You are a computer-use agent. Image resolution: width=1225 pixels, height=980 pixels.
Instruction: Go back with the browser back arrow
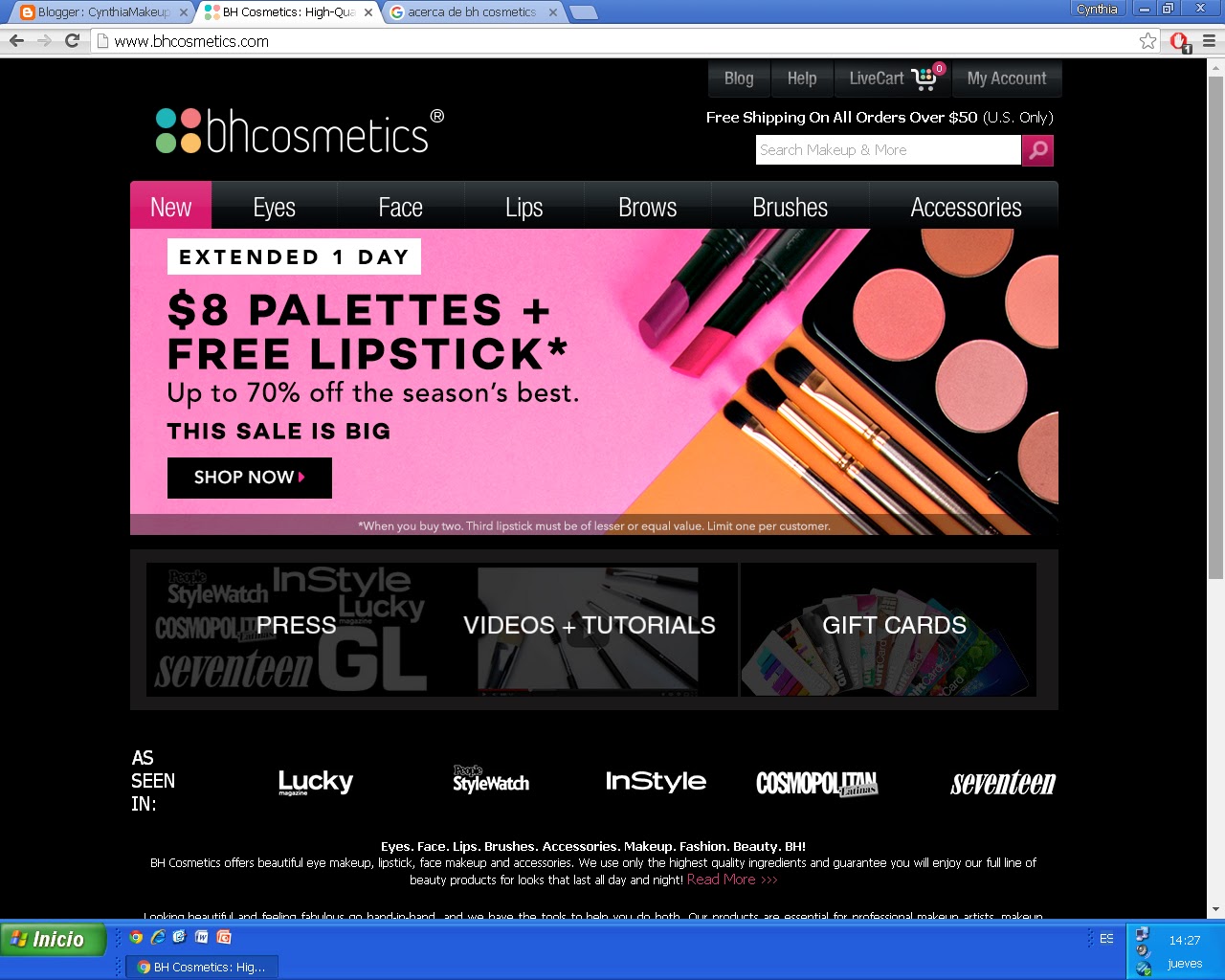(16, 40)
